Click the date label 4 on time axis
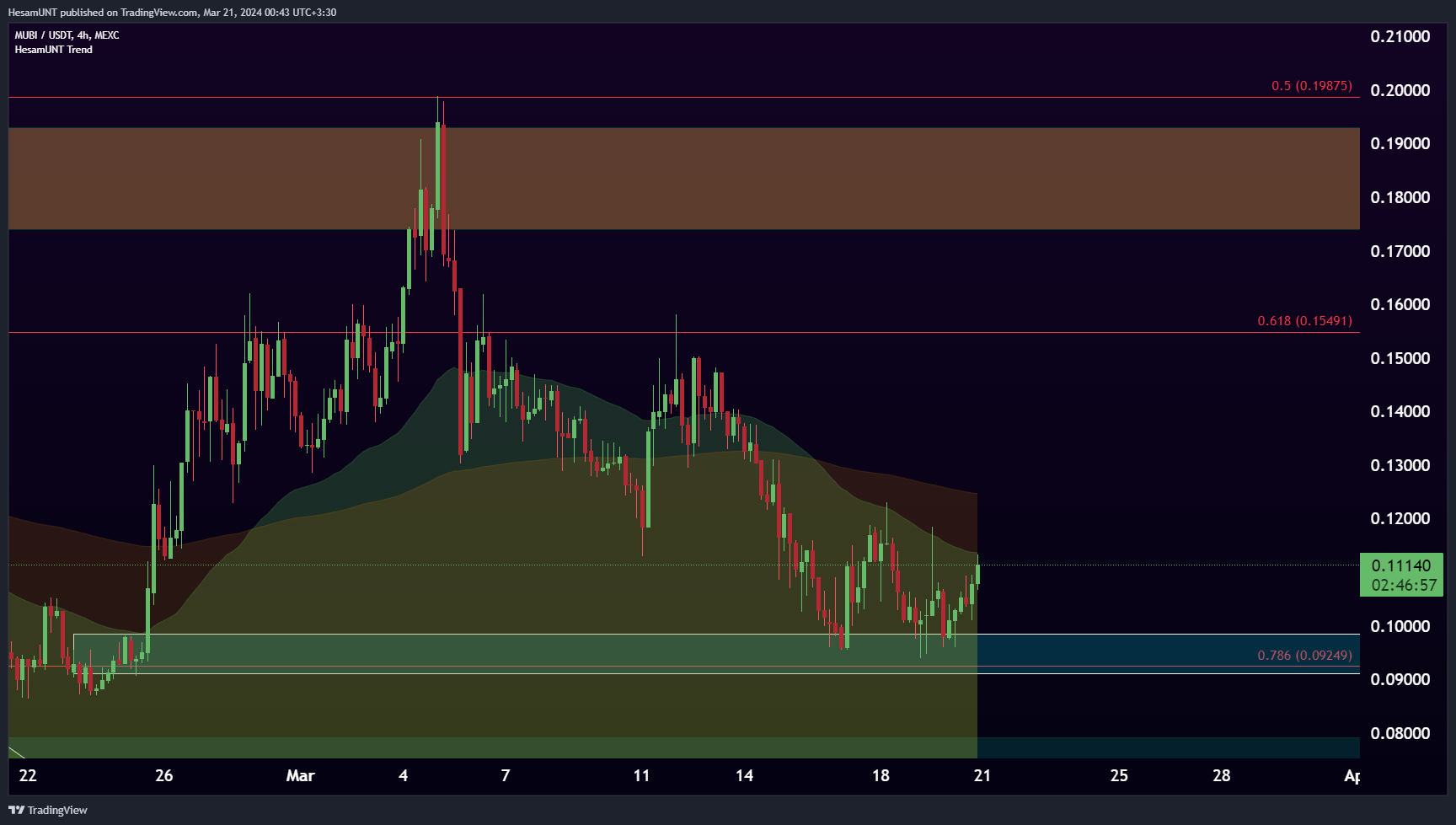The width and height of the screenshot is (1456, 825). pos(404,775)
